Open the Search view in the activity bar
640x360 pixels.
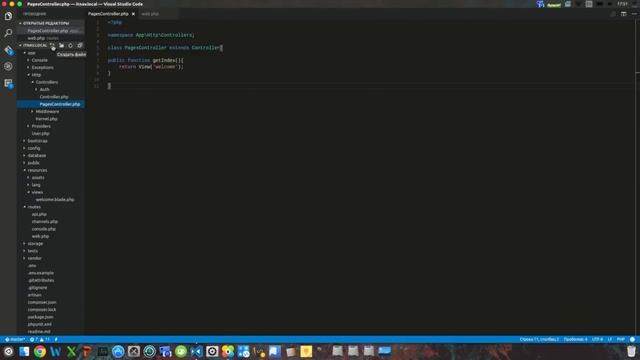8,33
